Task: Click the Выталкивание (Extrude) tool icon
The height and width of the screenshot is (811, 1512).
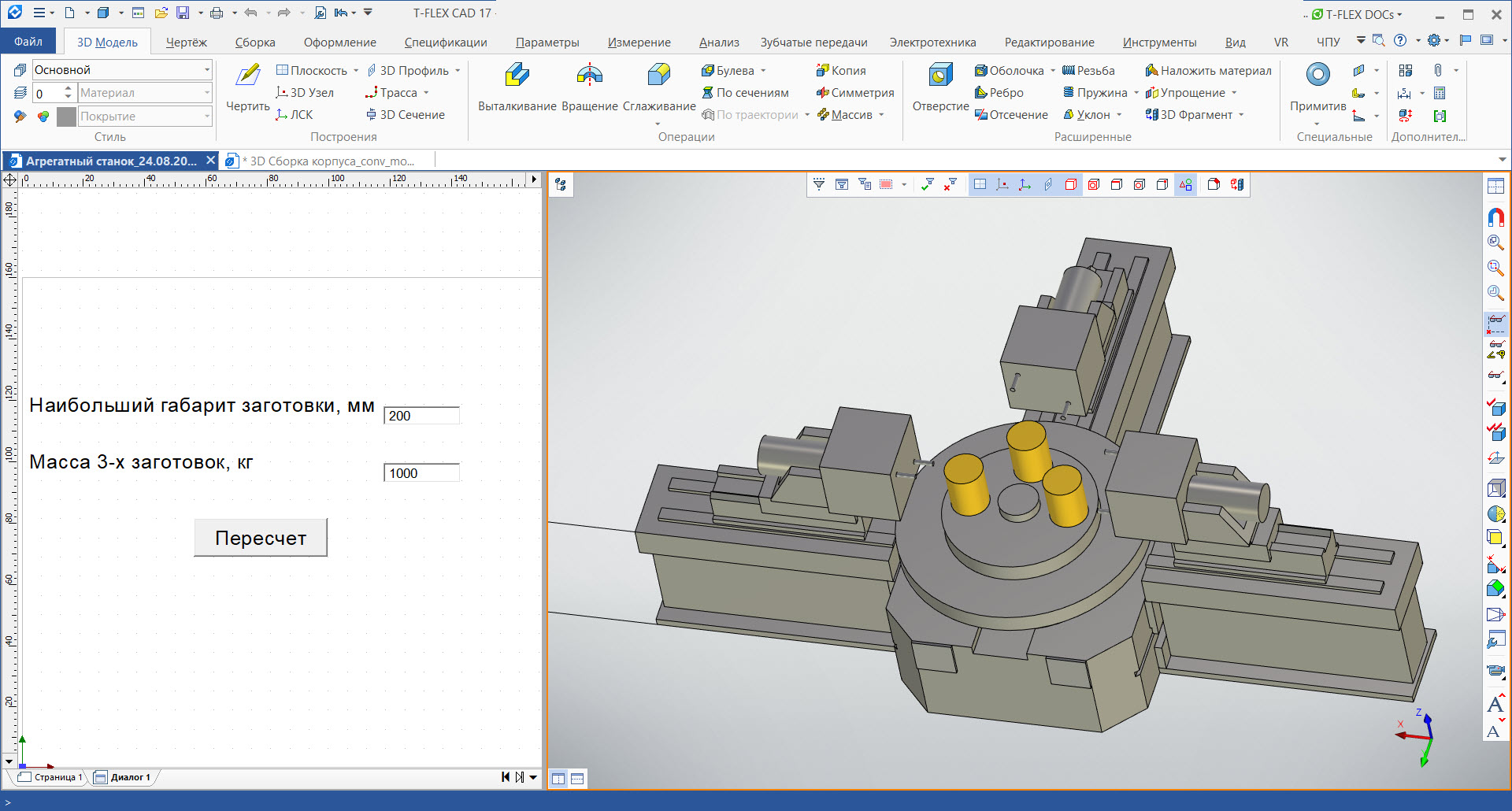Action: click(517, 76)
